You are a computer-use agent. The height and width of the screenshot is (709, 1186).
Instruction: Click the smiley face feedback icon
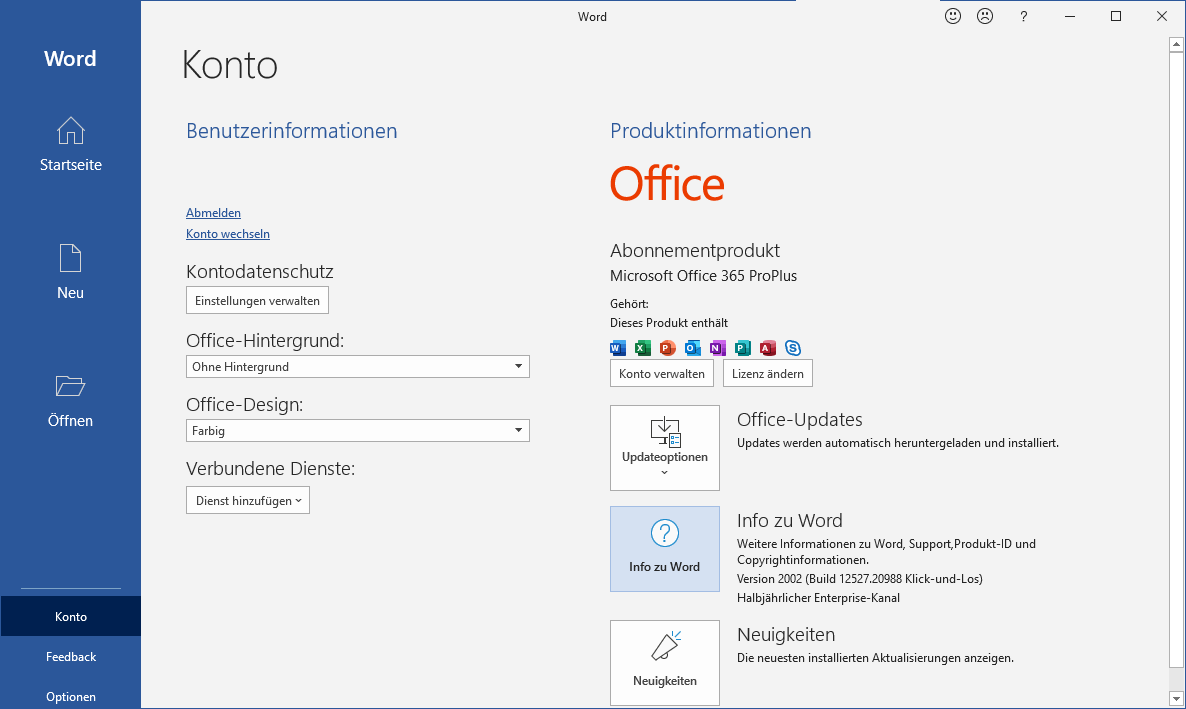(953, 16)
